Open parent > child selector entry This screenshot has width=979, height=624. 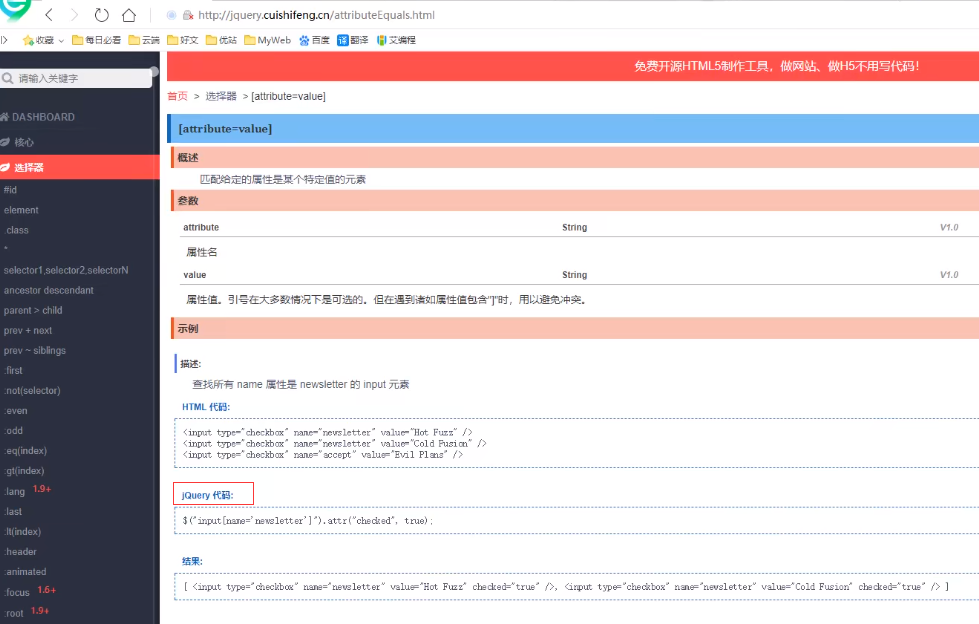pyautogui.click(x=33, y=310)
